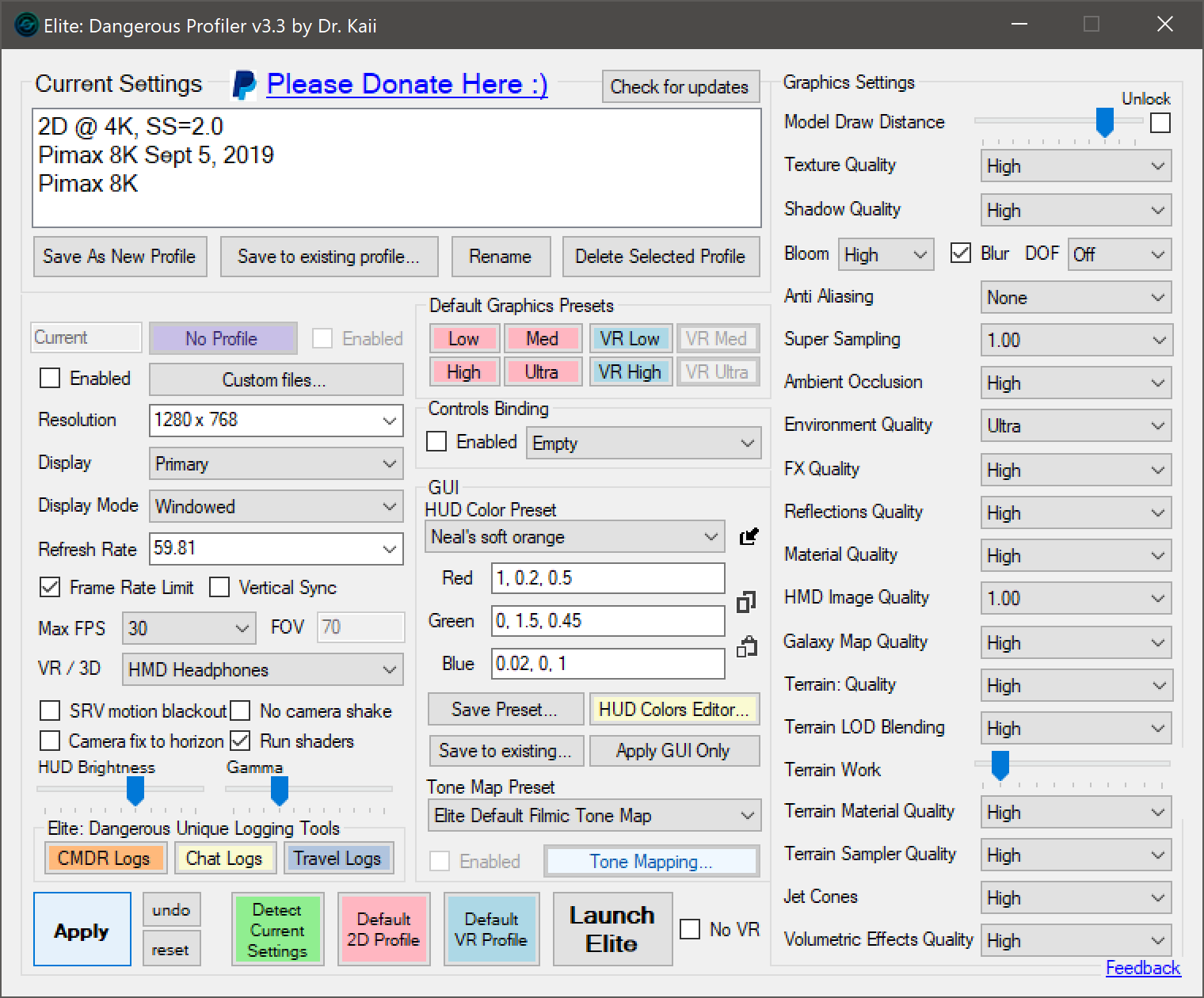The height and width of the screenshot is (998, 1204).
Task: Click the Blue HUD color value field
Action: 608,664
